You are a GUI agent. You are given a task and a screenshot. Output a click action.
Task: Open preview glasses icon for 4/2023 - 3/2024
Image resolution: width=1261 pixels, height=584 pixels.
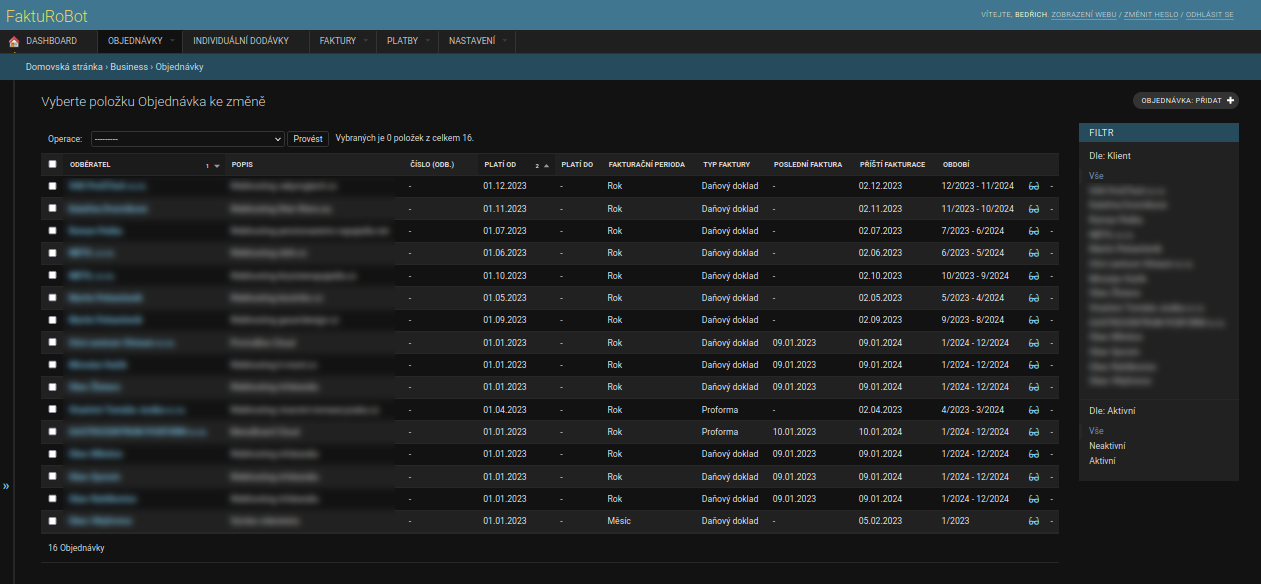(x=1034, y=410)
